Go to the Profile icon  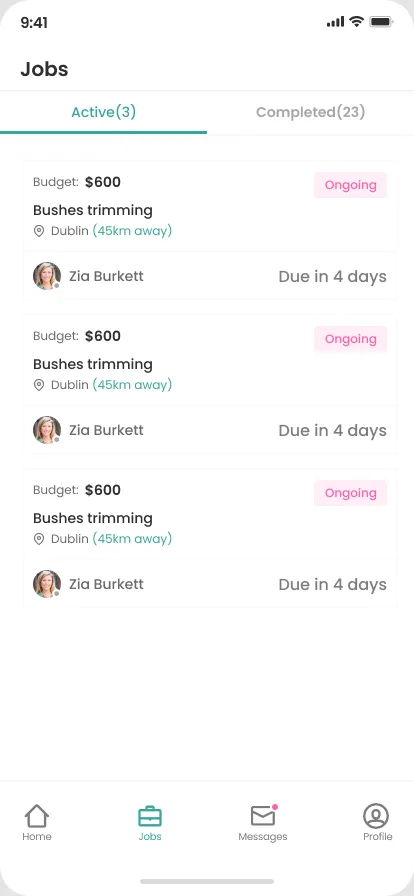pyautogui.click(x=376, y=815)
